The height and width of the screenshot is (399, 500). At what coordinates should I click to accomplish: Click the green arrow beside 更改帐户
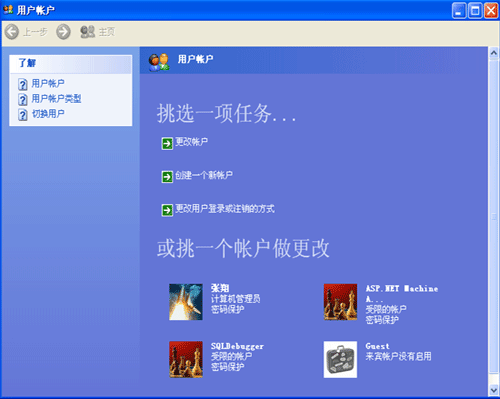tap(167, 144)
